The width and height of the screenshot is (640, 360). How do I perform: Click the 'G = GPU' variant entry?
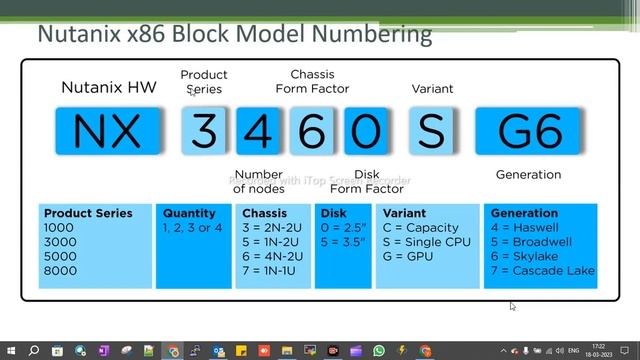(x=408, y=256)
